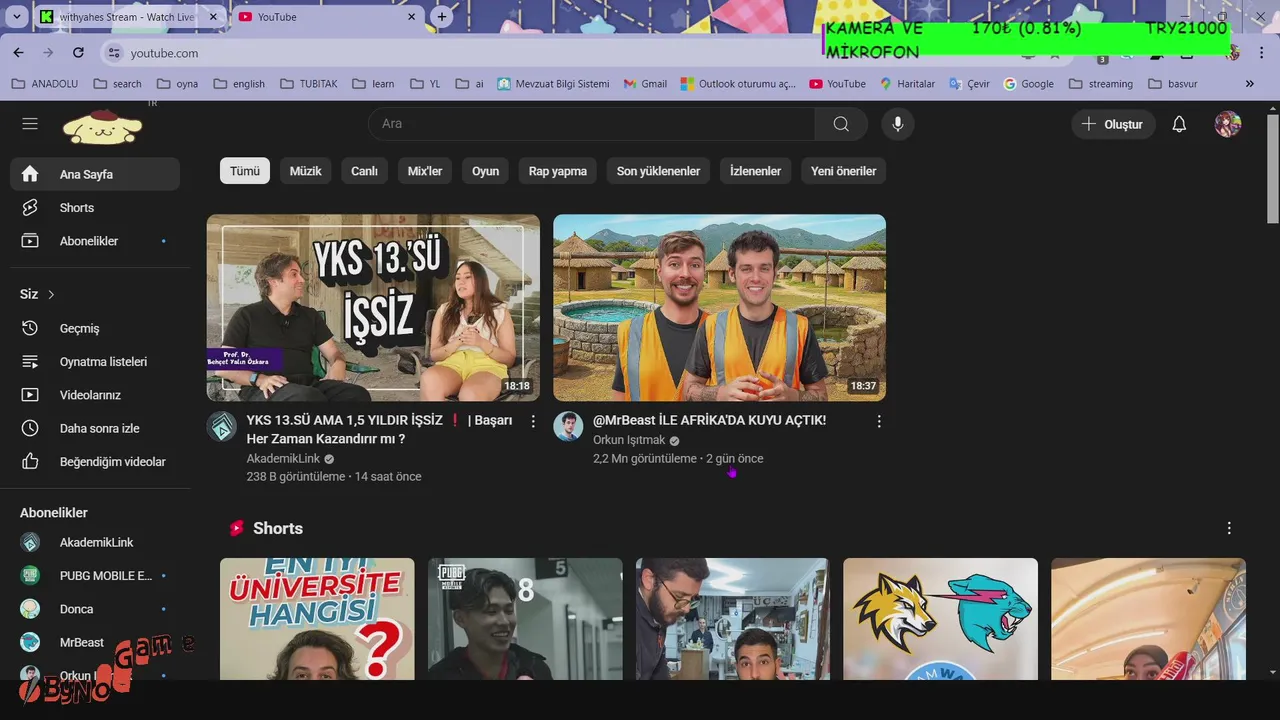Reload the page in browser
The height and width of the screenshot is (720, 1280).
[x=78, y=52]
